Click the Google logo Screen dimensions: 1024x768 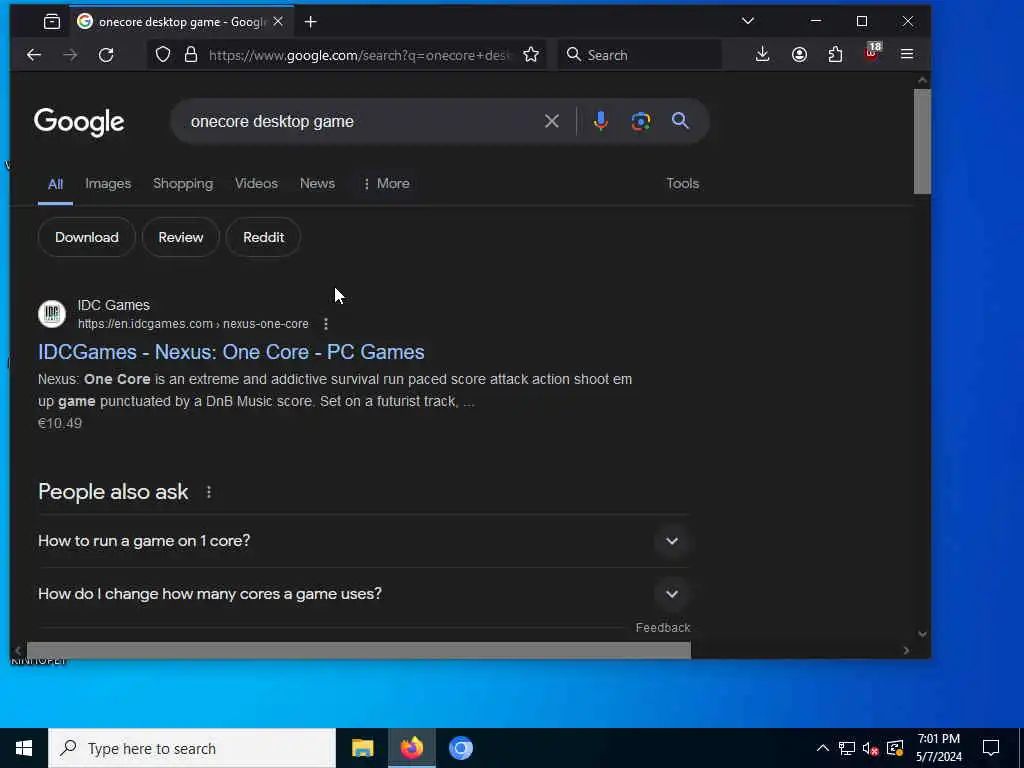click(x=79, y=122)
